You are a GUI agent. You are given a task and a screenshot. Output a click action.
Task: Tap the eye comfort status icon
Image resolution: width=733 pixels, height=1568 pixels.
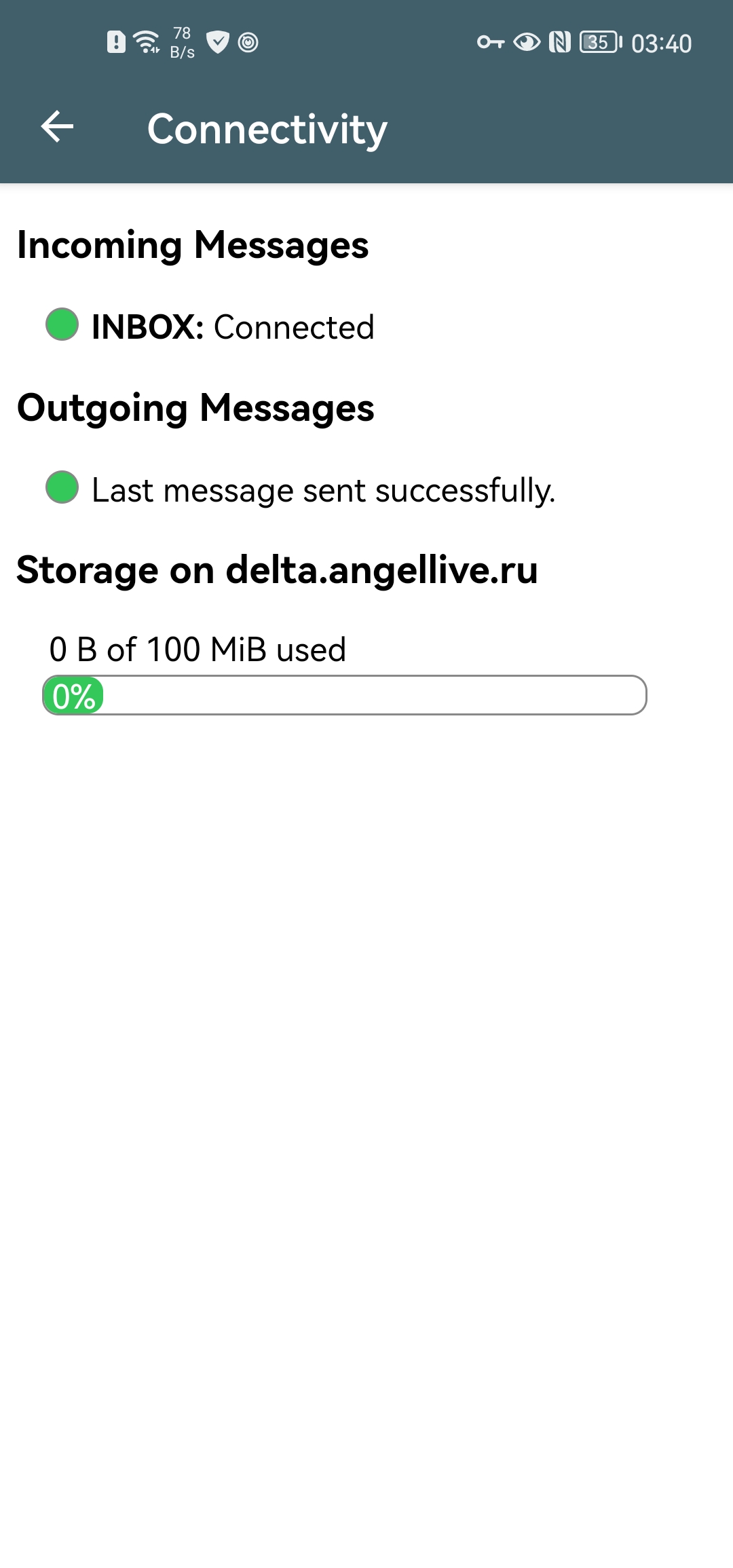click(527, 42)
